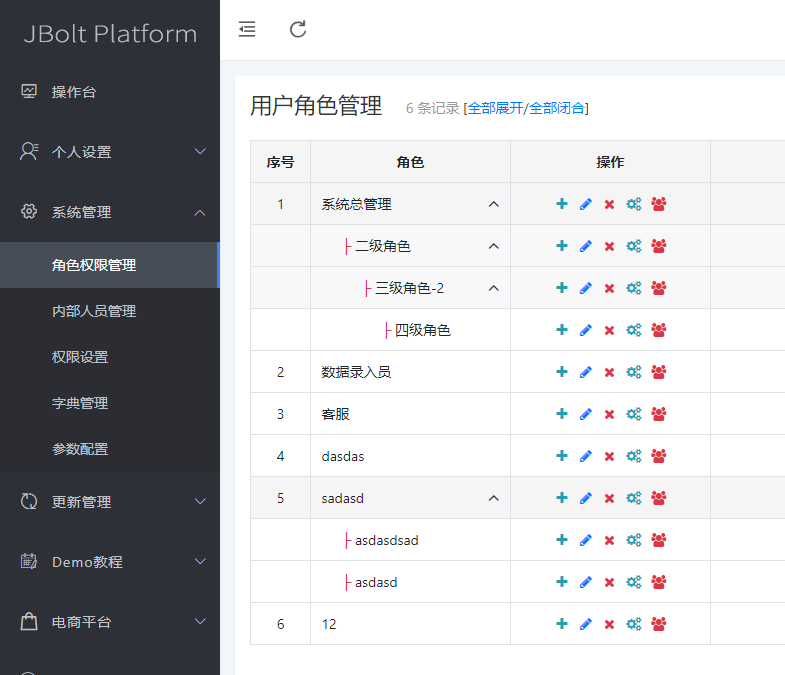Image resolution: width=785 pixels, height=675 pixels.
Task: Expand the 个人设置 sidebar menu
Action: tap(110, 152)
